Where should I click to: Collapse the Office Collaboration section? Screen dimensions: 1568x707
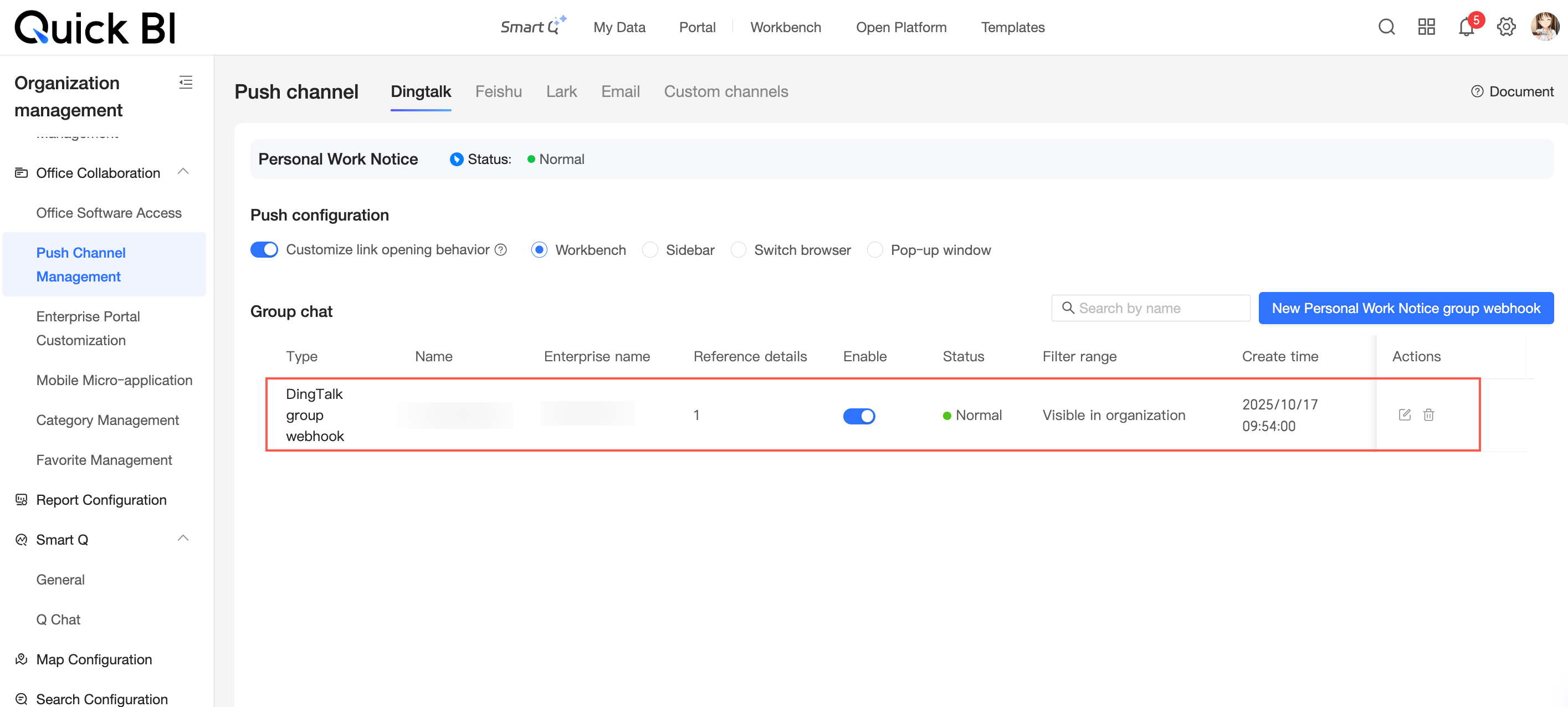[183, 172]
